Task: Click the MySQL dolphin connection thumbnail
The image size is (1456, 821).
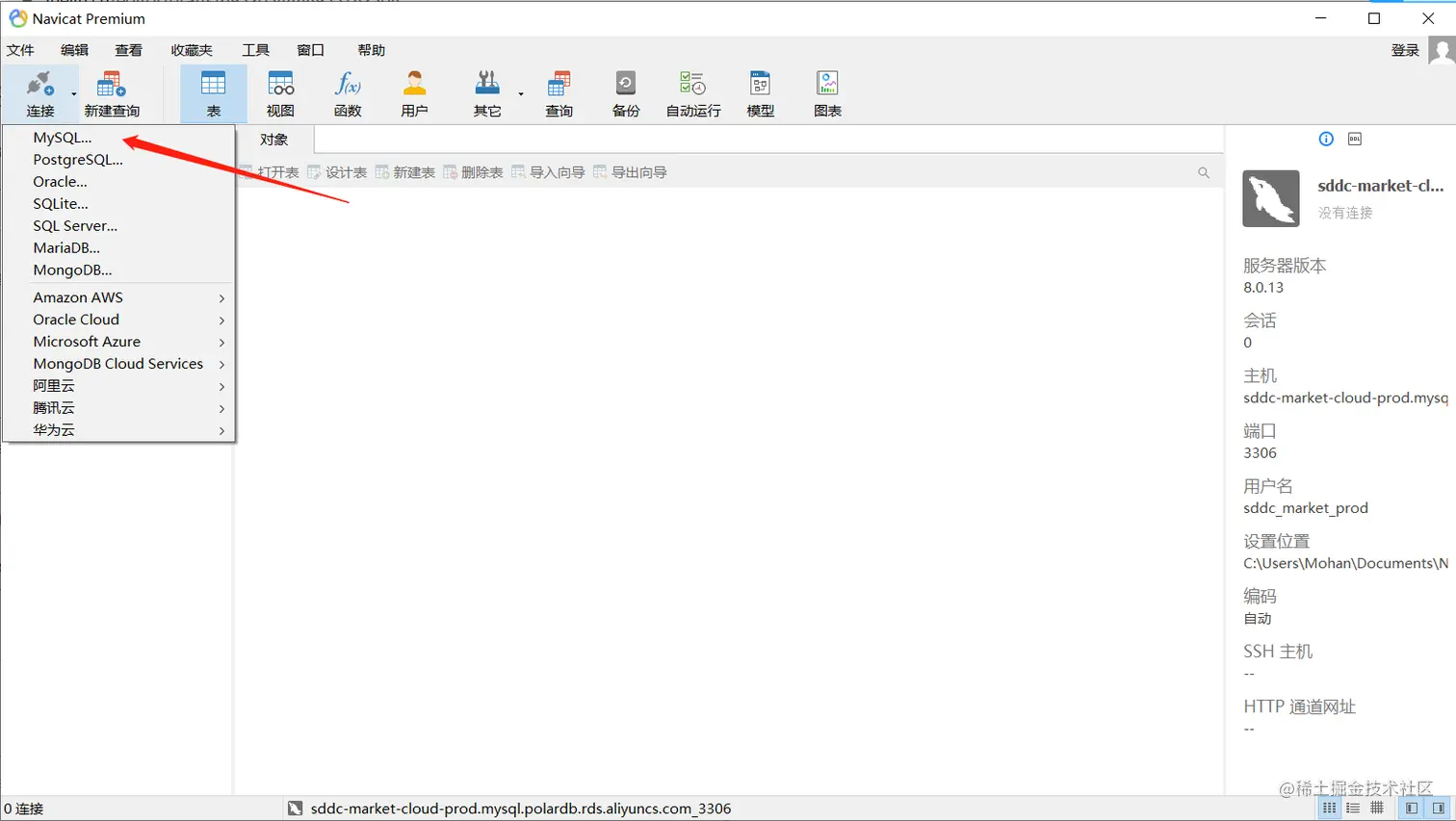Action: point(1271,198)
